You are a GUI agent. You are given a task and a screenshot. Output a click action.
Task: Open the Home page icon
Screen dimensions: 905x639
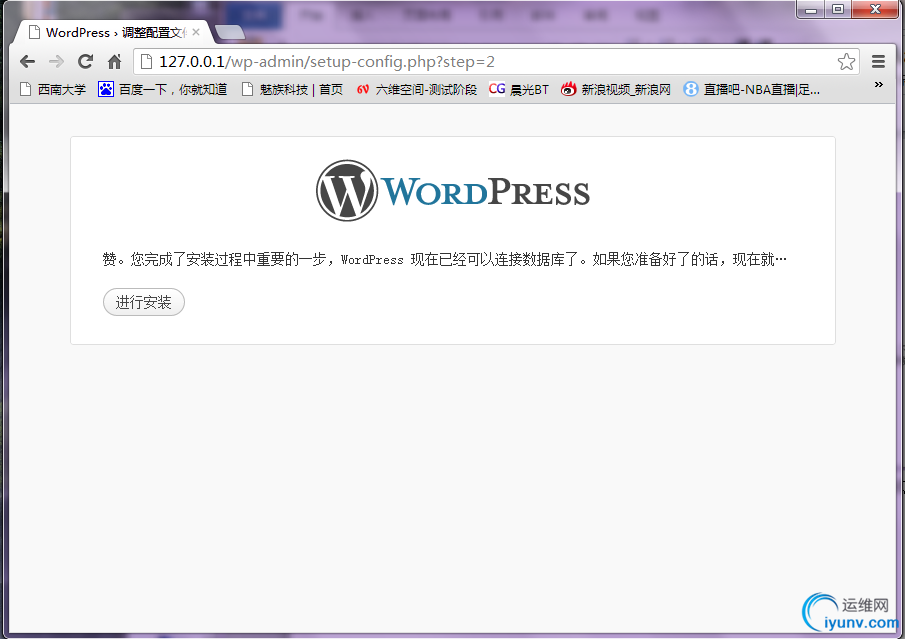pos(114,61)
